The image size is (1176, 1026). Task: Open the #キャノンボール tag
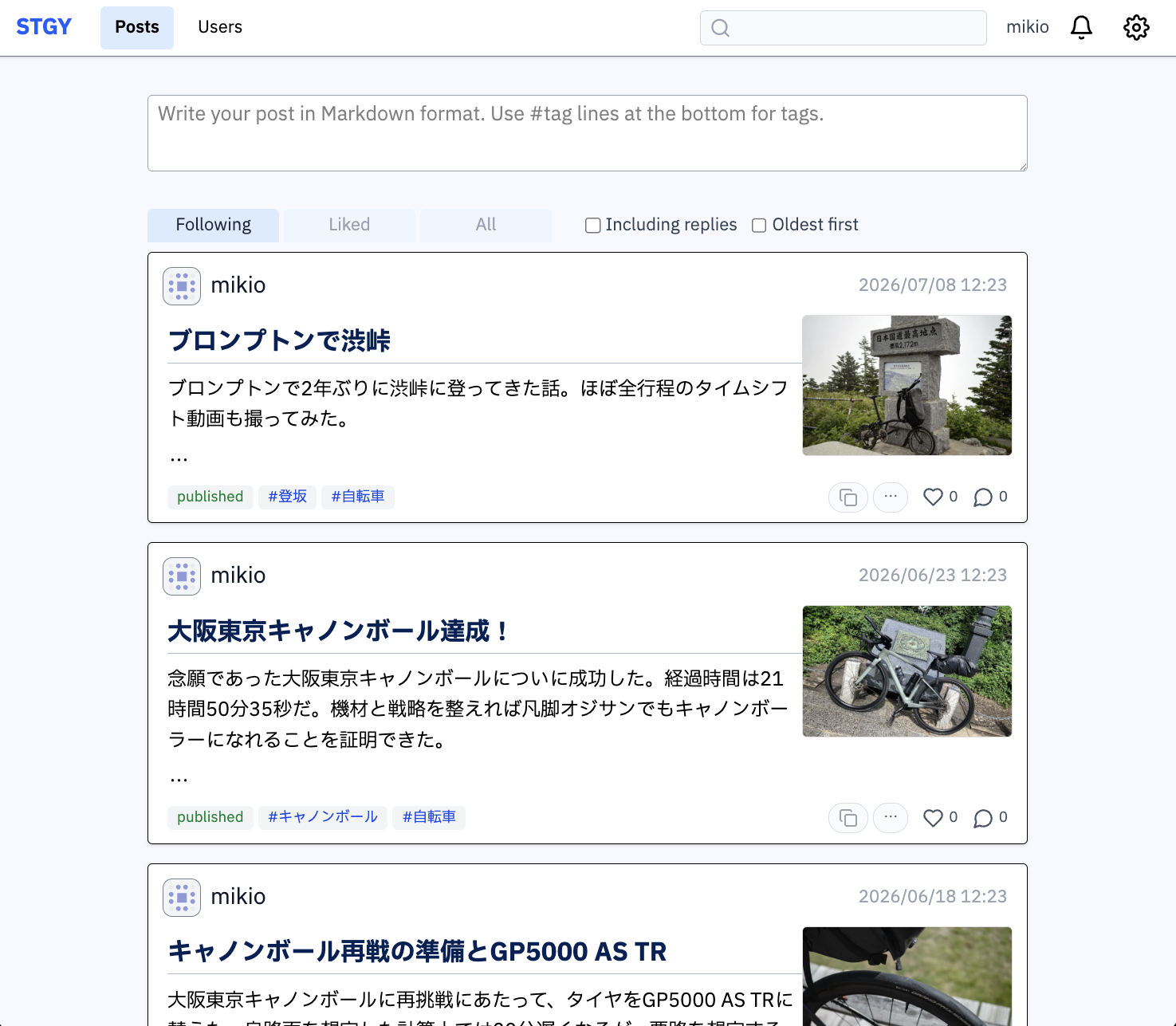pyautogui.click(x=323, y=817)
